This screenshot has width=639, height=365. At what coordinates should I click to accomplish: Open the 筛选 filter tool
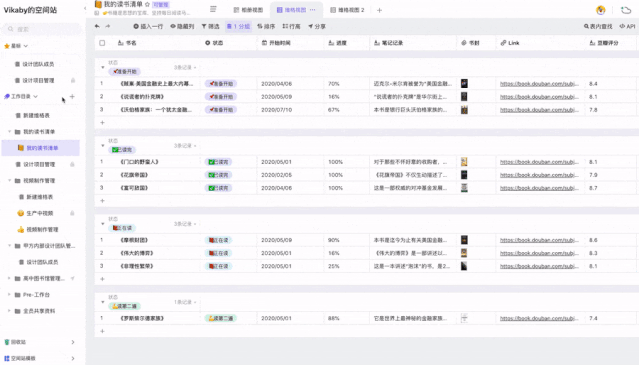pos(210,26)
